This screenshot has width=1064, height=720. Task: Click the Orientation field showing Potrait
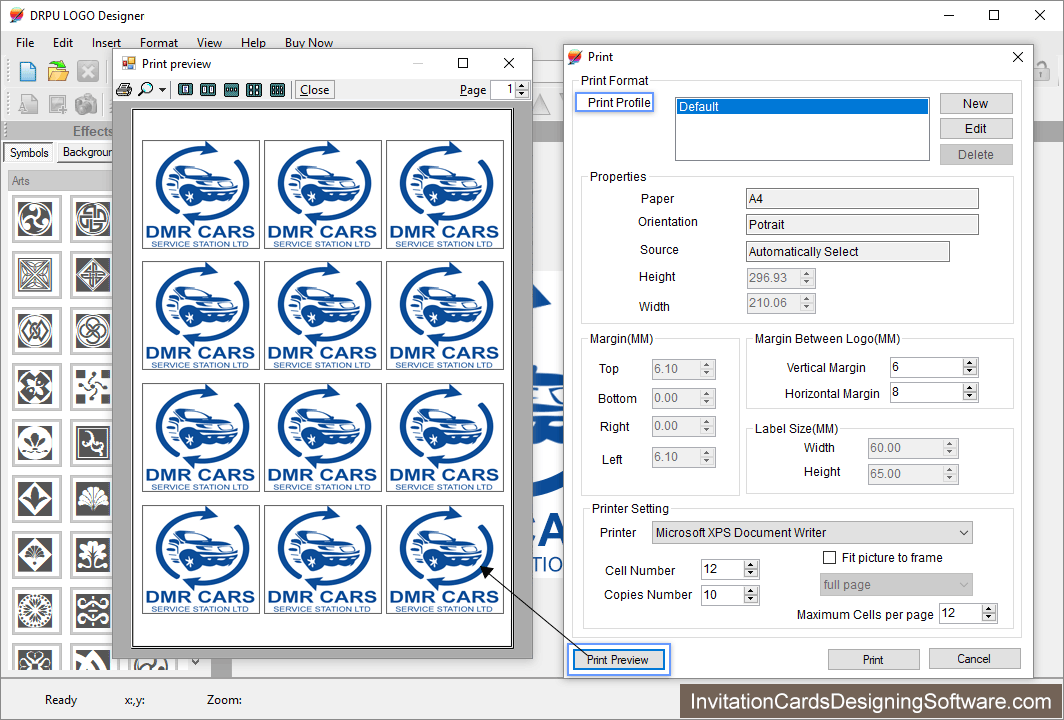[x=862, y=225]
